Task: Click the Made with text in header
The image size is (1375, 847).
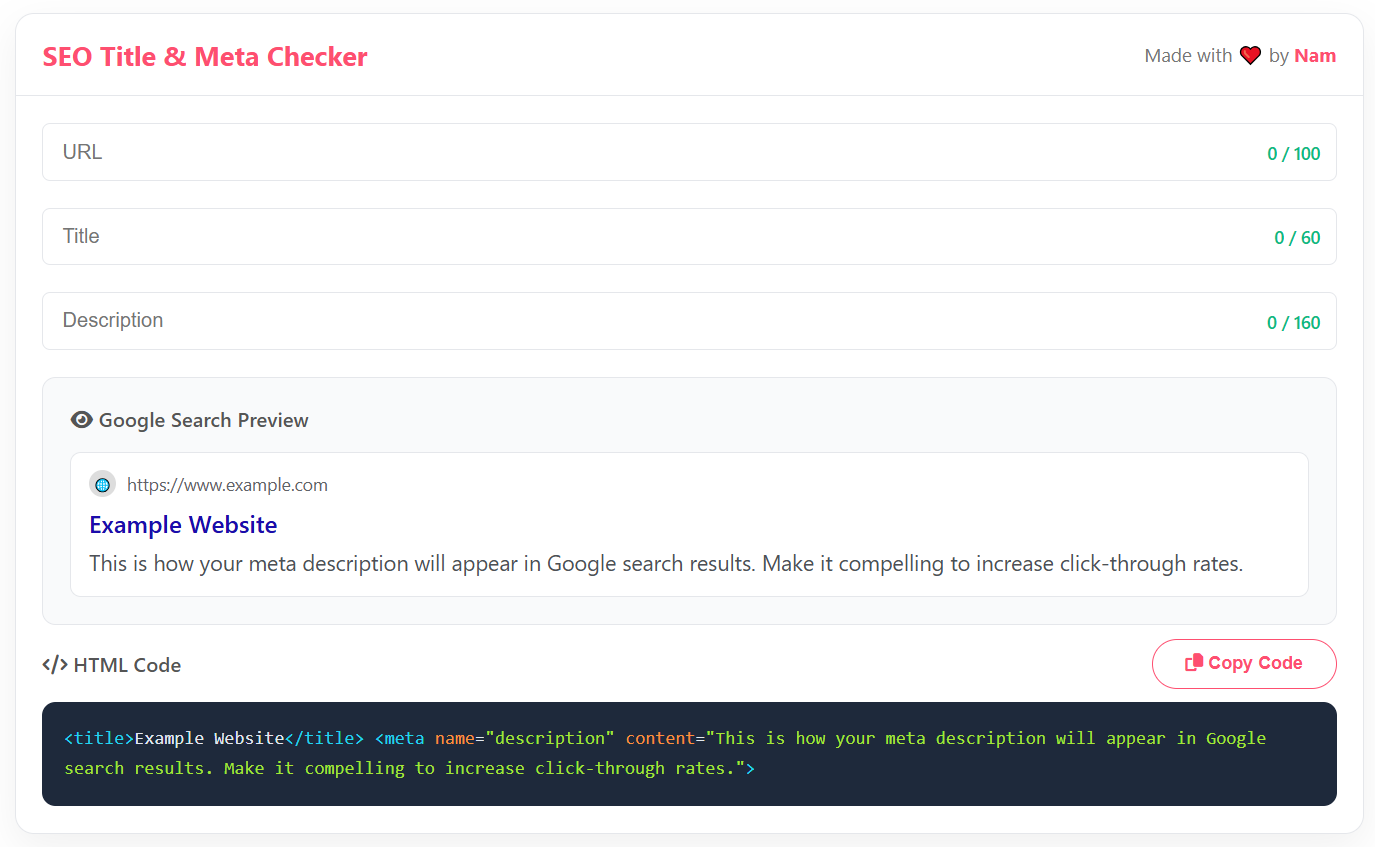Action: tap(1188, 55)
